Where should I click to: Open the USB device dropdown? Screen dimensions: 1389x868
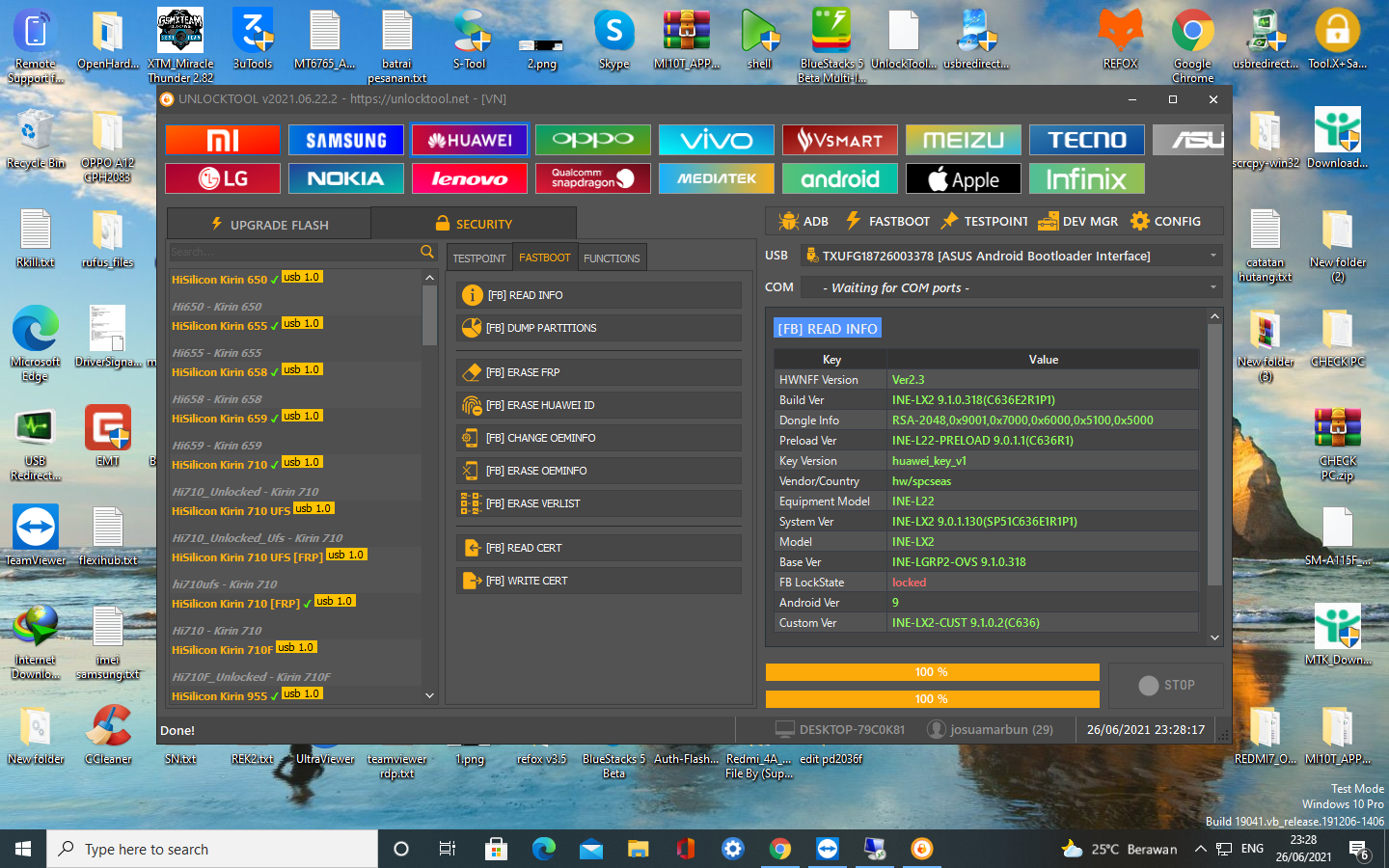(x=1011, y=256)
